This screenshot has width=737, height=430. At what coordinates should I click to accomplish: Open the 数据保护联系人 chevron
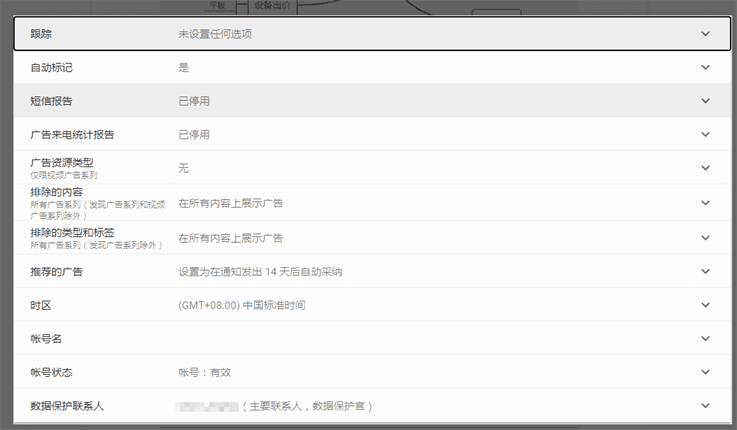tap(705, 406)
